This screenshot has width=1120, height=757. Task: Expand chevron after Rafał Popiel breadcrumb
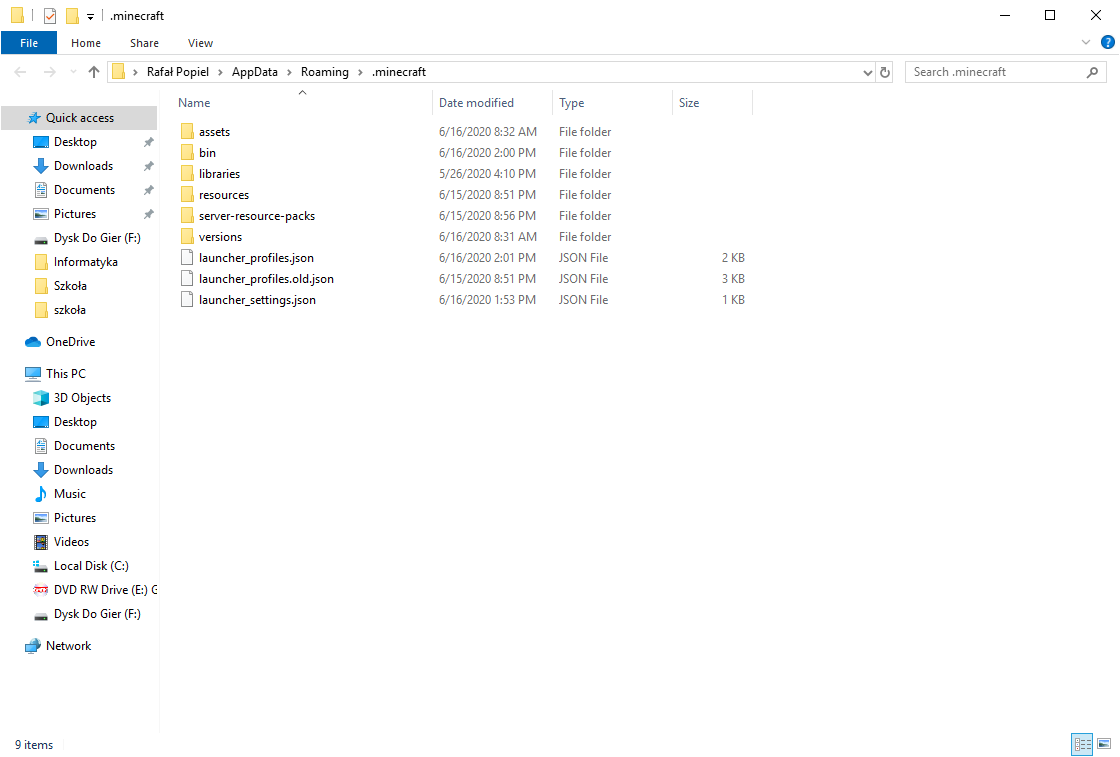(220, 72)
